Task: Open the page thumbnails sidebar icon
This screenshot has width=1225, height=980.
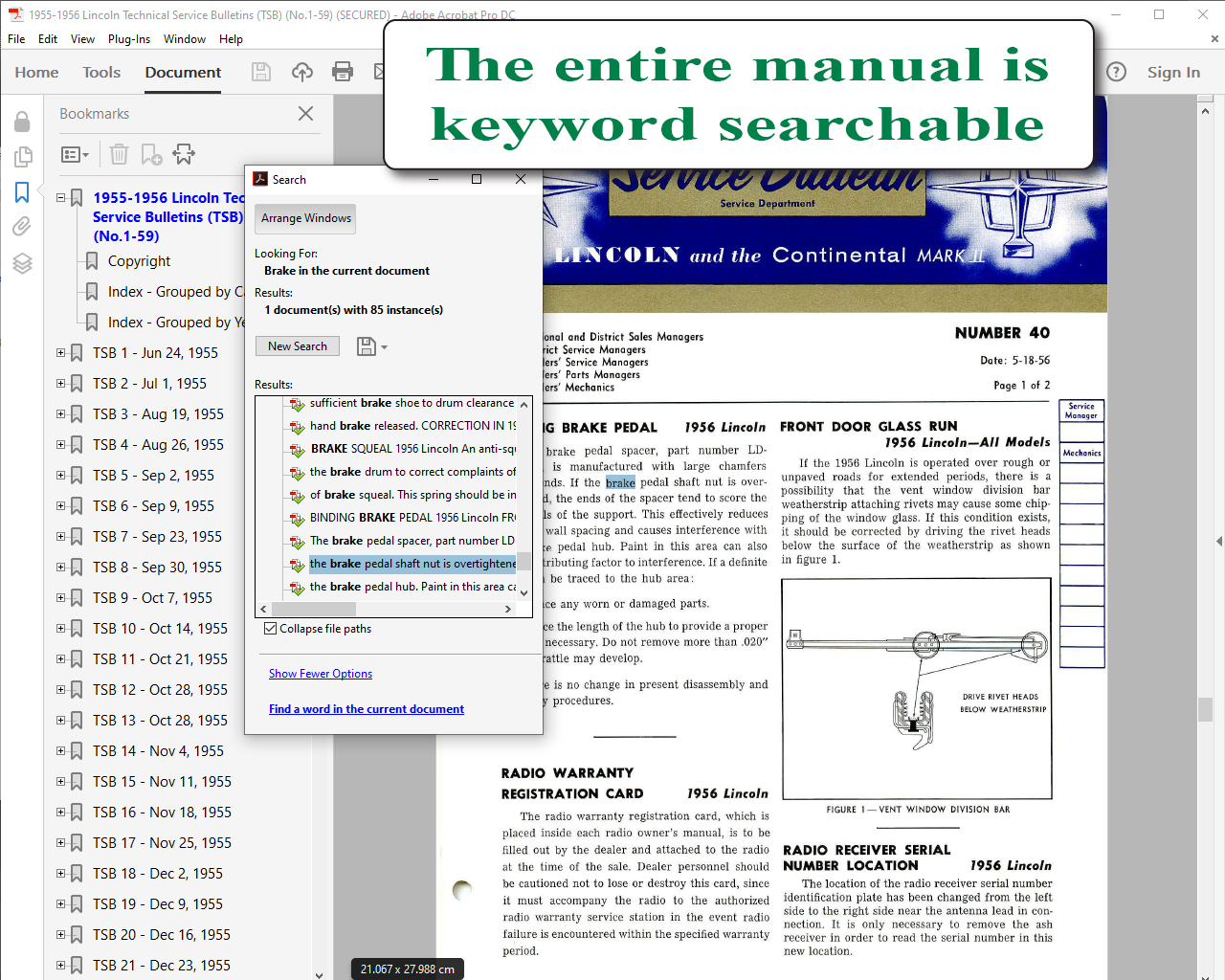Action: click(22, 156)
